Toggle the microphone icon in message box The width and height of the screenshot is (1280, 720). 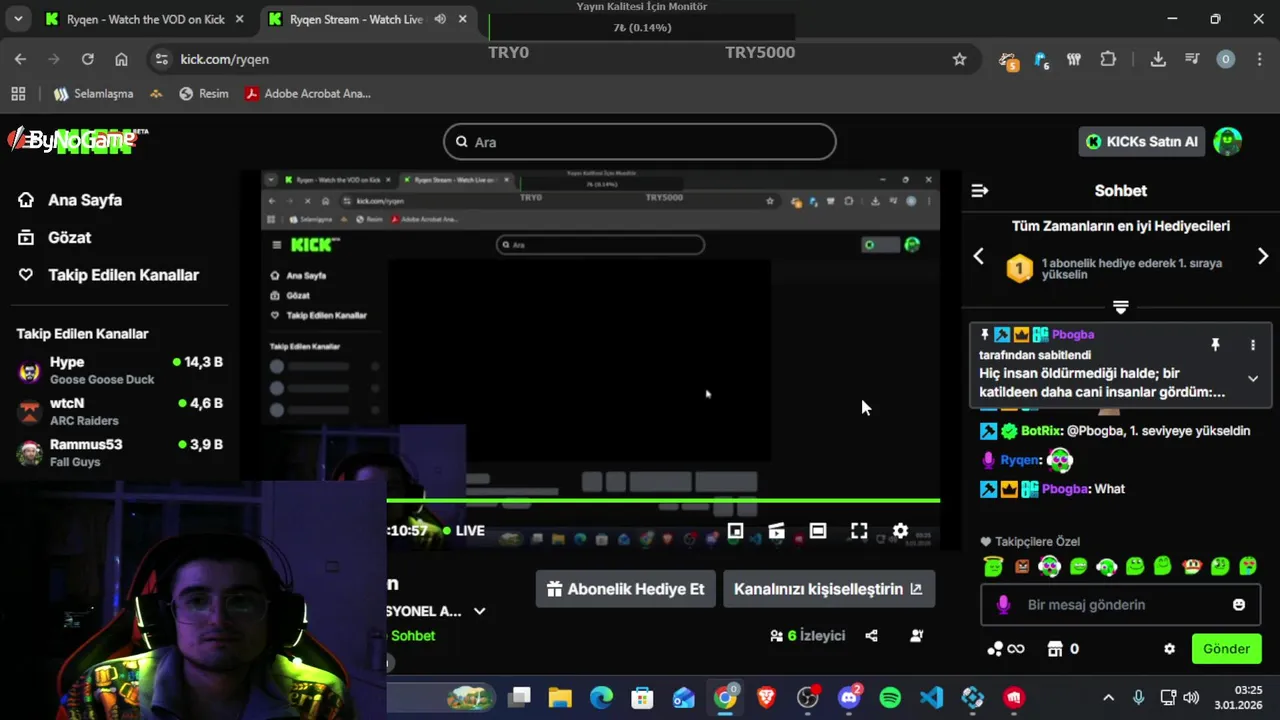point(1004,605)
